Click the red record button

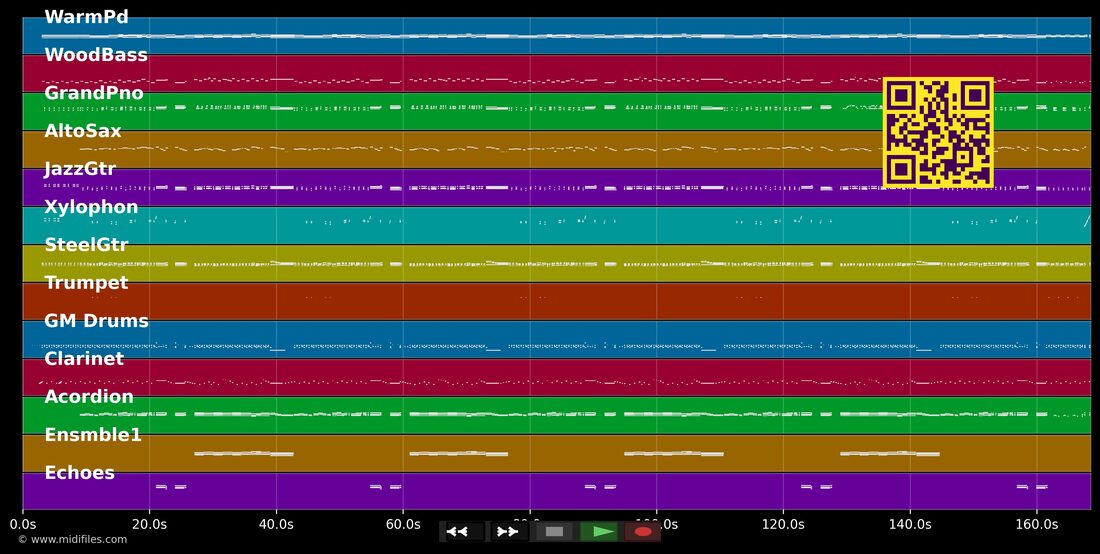[643, 532]
